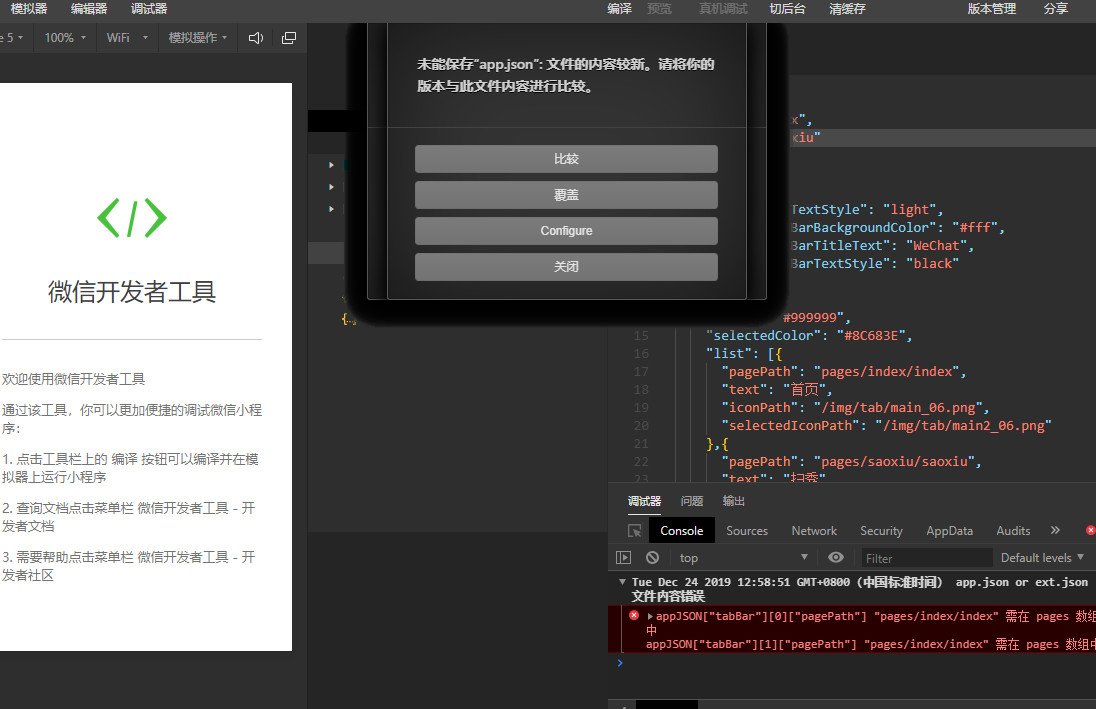This screenshot has width=1096, height=709.
Task: Click the 关闭 button in the dialog
Action: coord(566,266)
